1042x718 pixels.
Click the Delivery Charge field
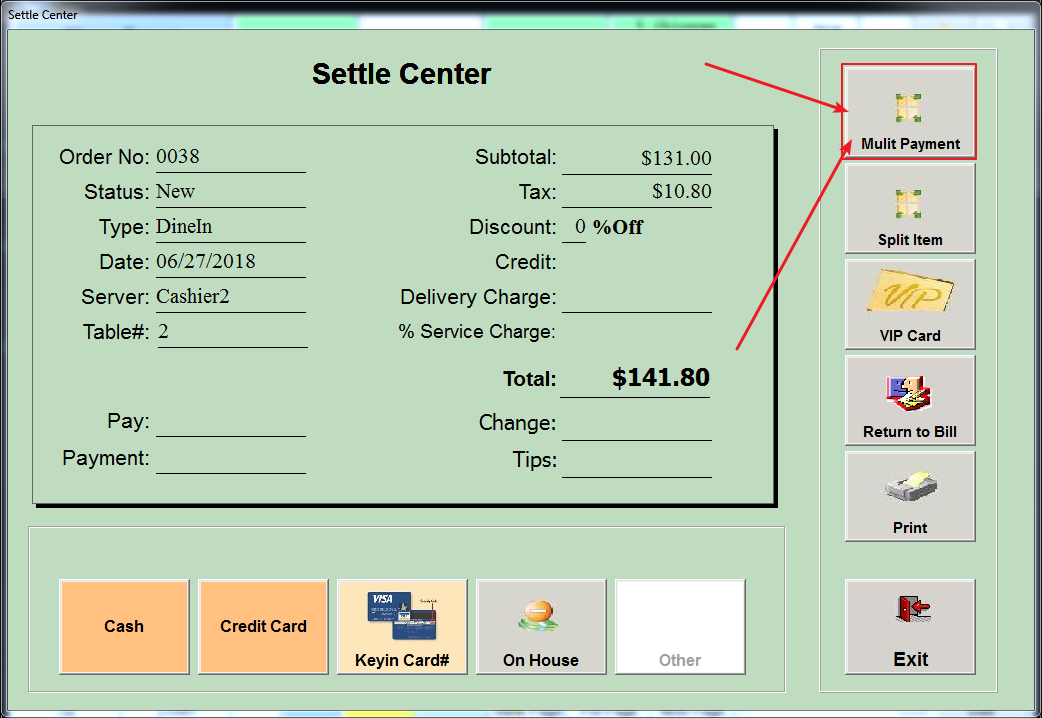(x=637, y=297)
